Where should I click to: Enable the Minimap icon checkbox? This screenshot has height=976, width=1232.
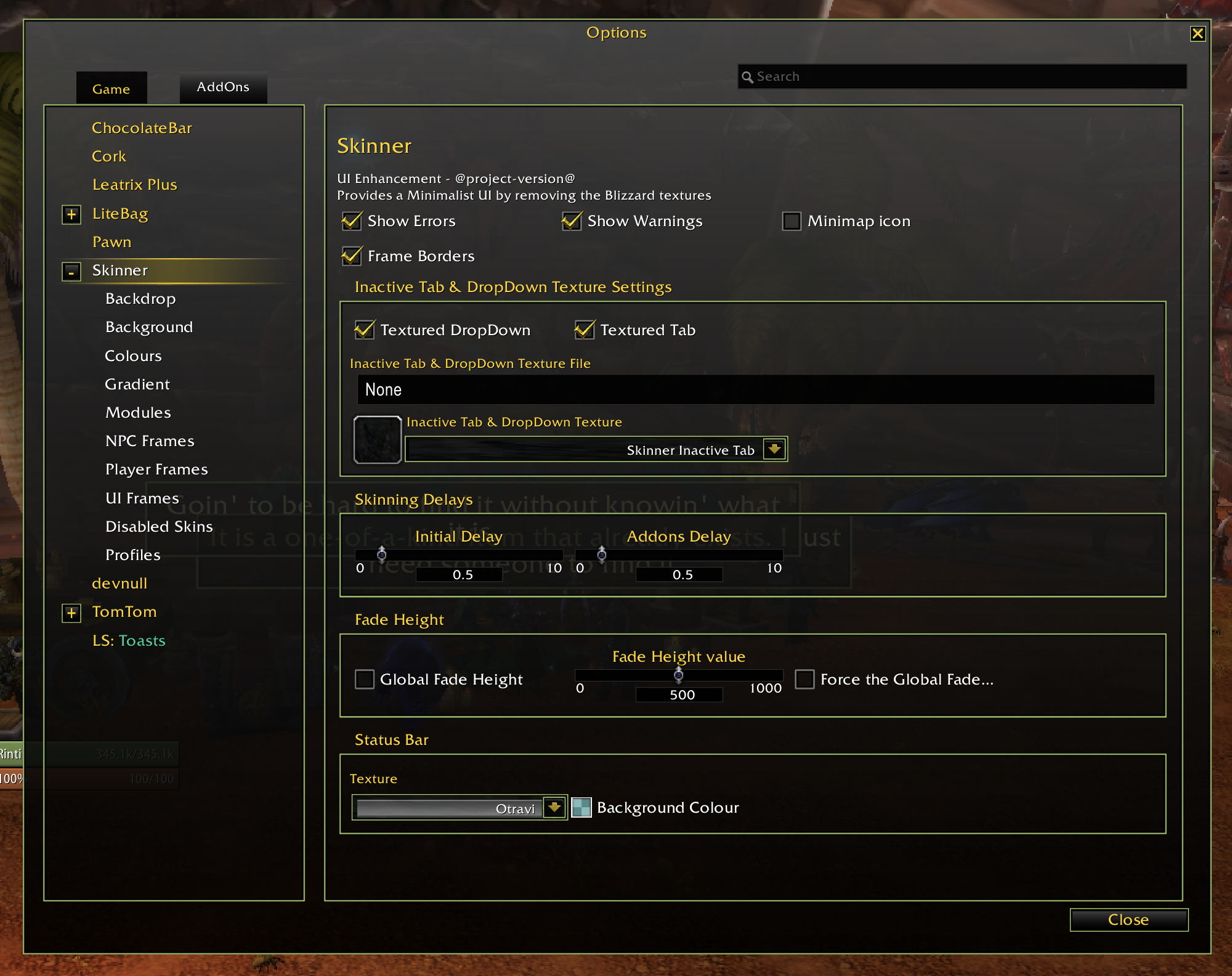[x=791, y=221]
